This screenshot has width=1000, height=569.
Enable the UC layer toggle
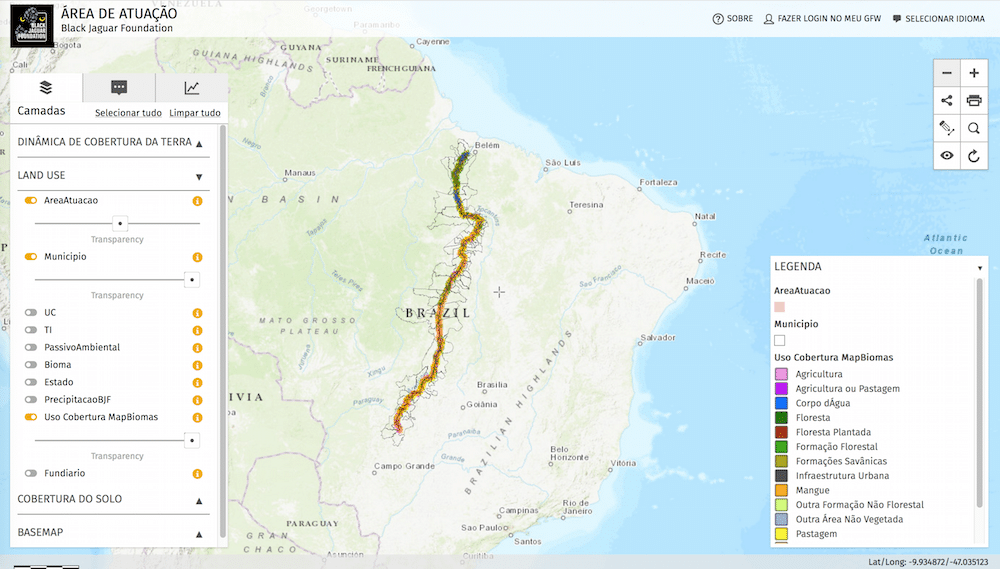point(31,313)
